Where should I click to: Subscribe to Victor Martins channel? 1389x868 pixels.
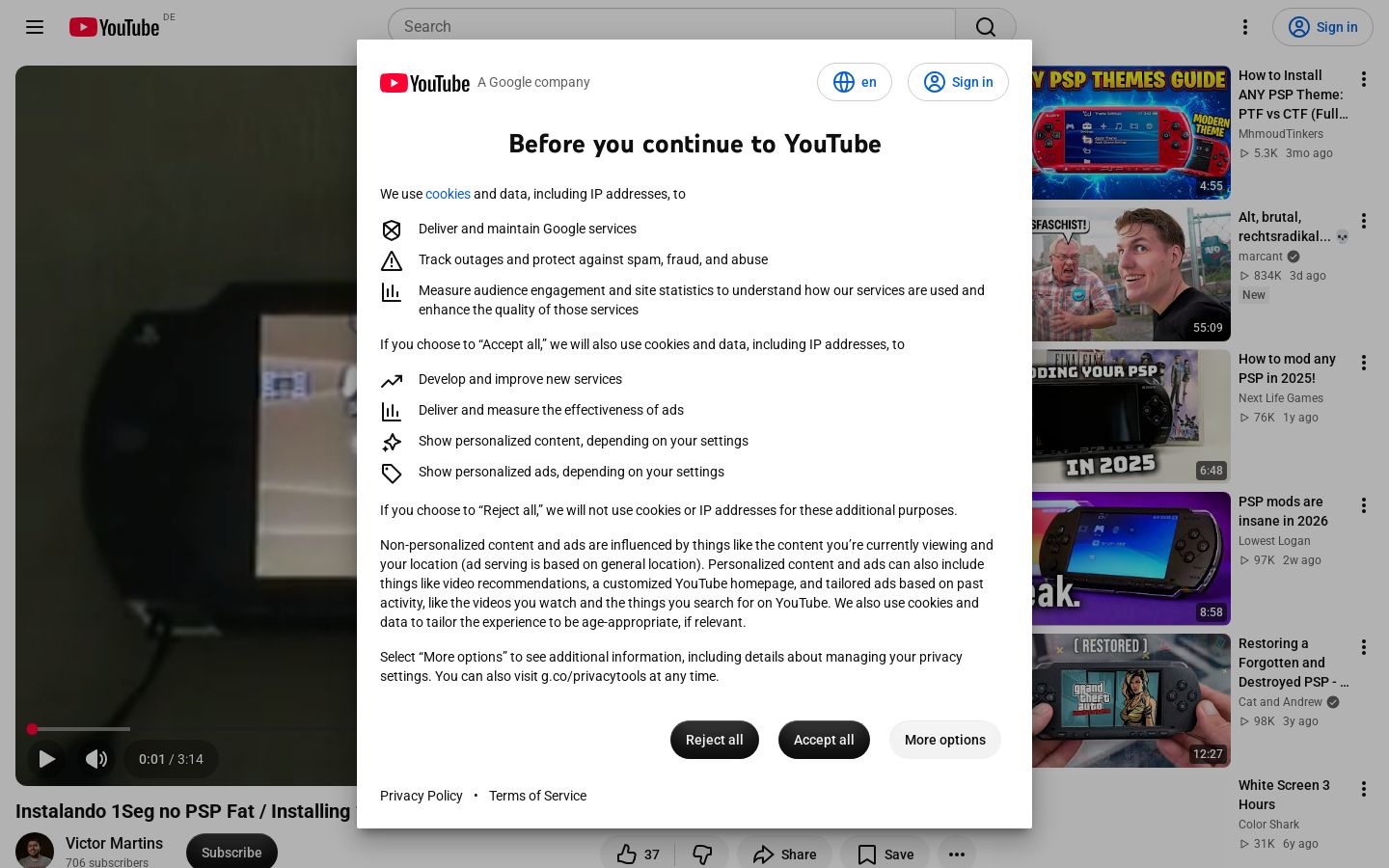pos(231,853)
